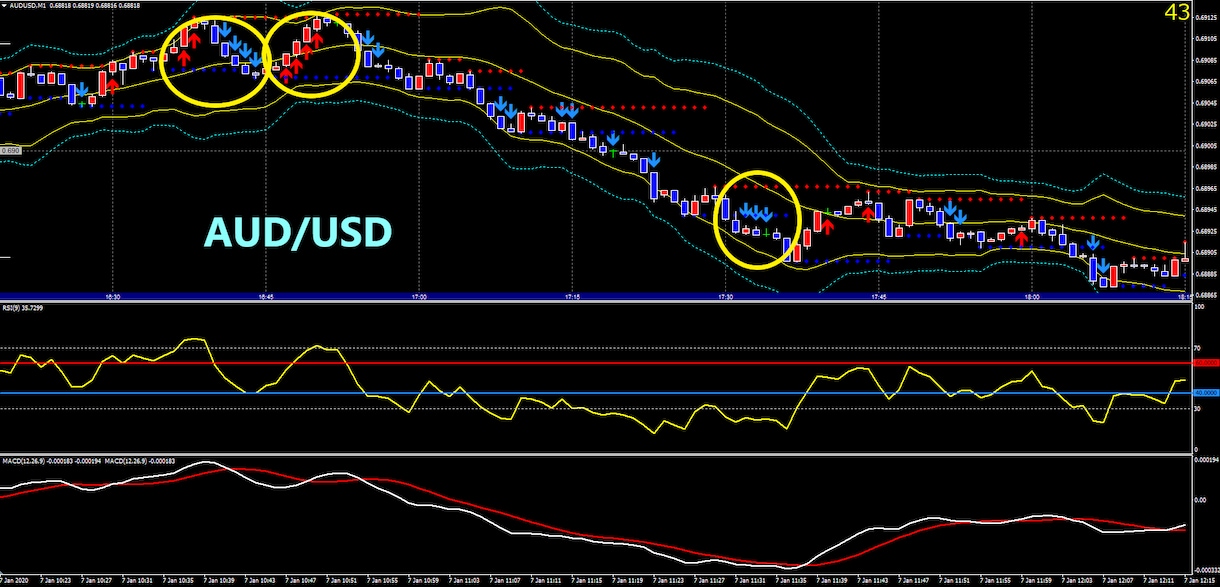Image resolution: width=1220 pixels, height=587 pixels.
Task: Click the 17:00 time axis label
Action: pos(419,297)
